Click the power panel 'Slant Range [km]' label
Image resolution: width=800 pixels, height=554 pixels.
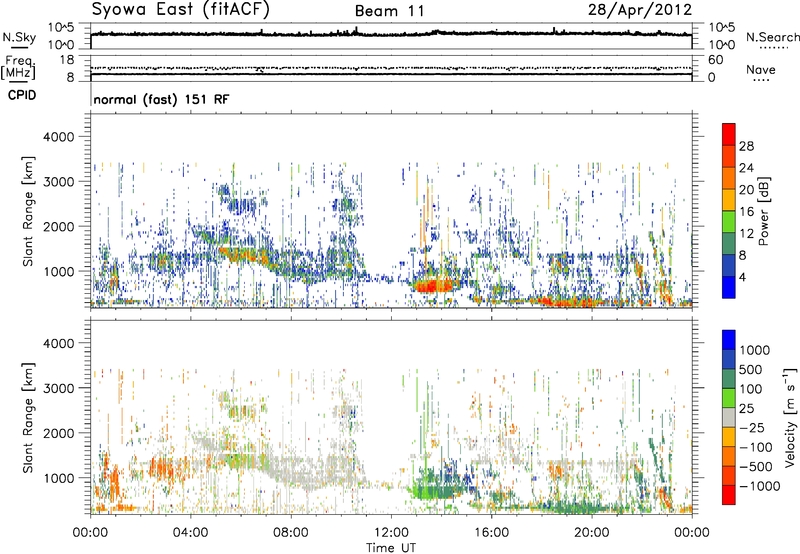point(28,211)
